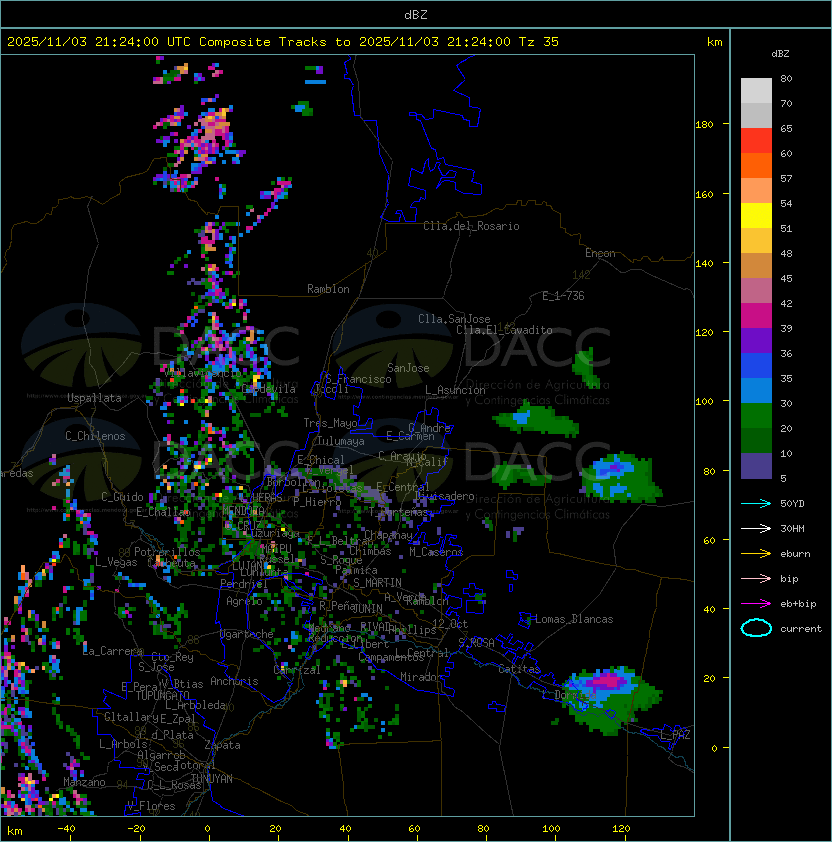Image resolution: width=832 pixels, height=842 pixels.
Task: Click the Zapata place label
Action: click(x=222, y=745)
